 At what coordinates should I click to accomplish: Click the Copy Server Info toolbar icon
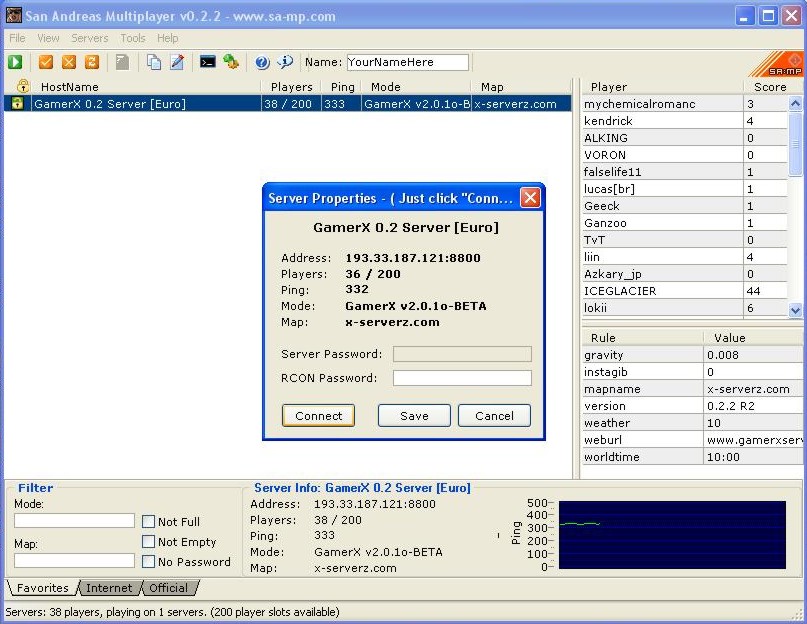[x=154, y=62]
